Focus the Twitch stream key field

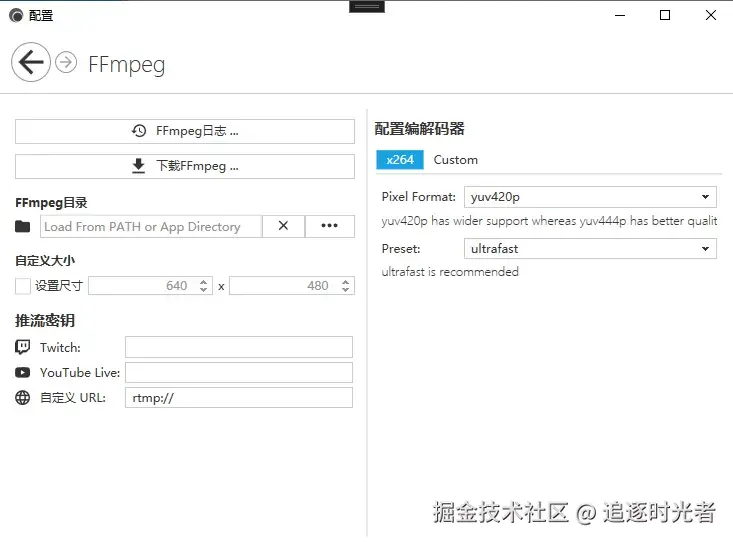coord(239,347)
